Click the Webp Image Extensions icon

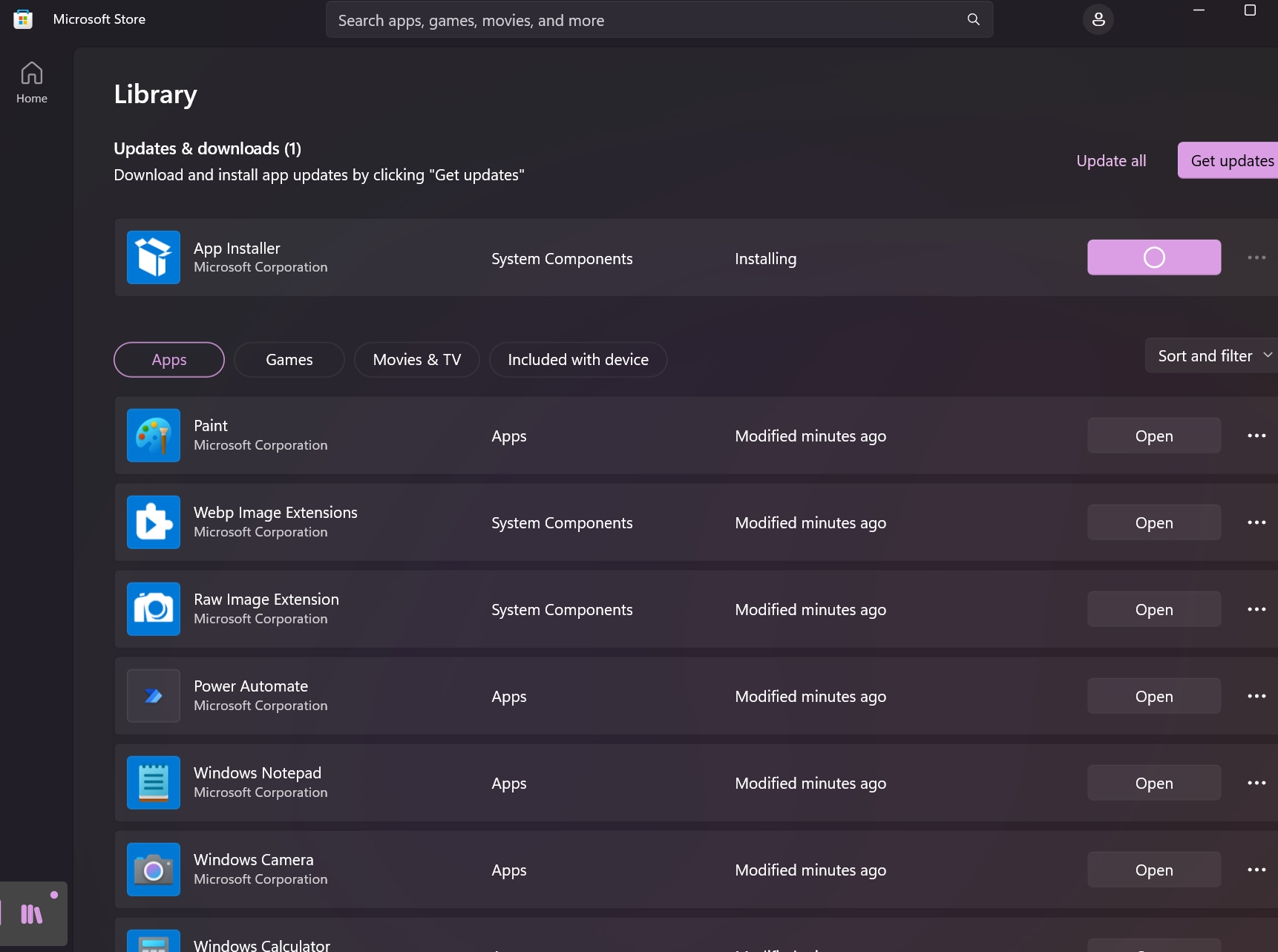154,522
